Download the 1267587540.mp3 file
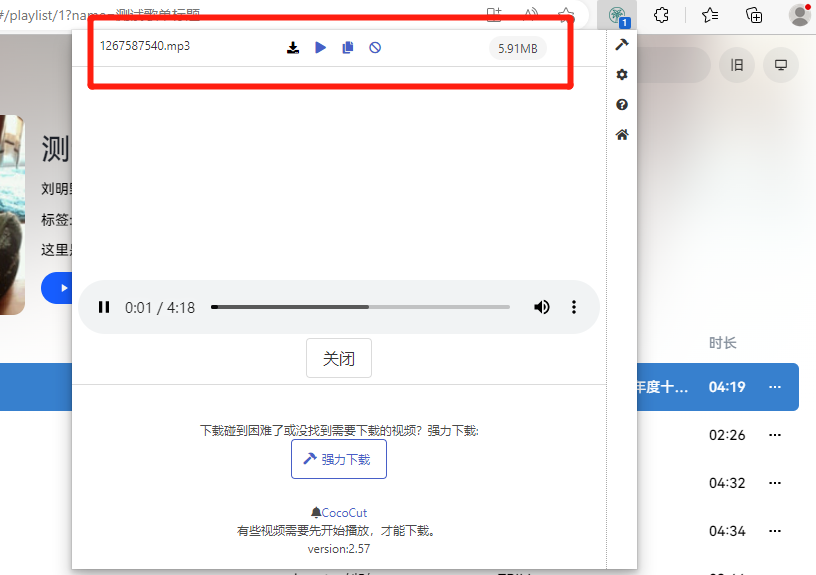This screenshot has height=575, width=816. click(293, 48)
